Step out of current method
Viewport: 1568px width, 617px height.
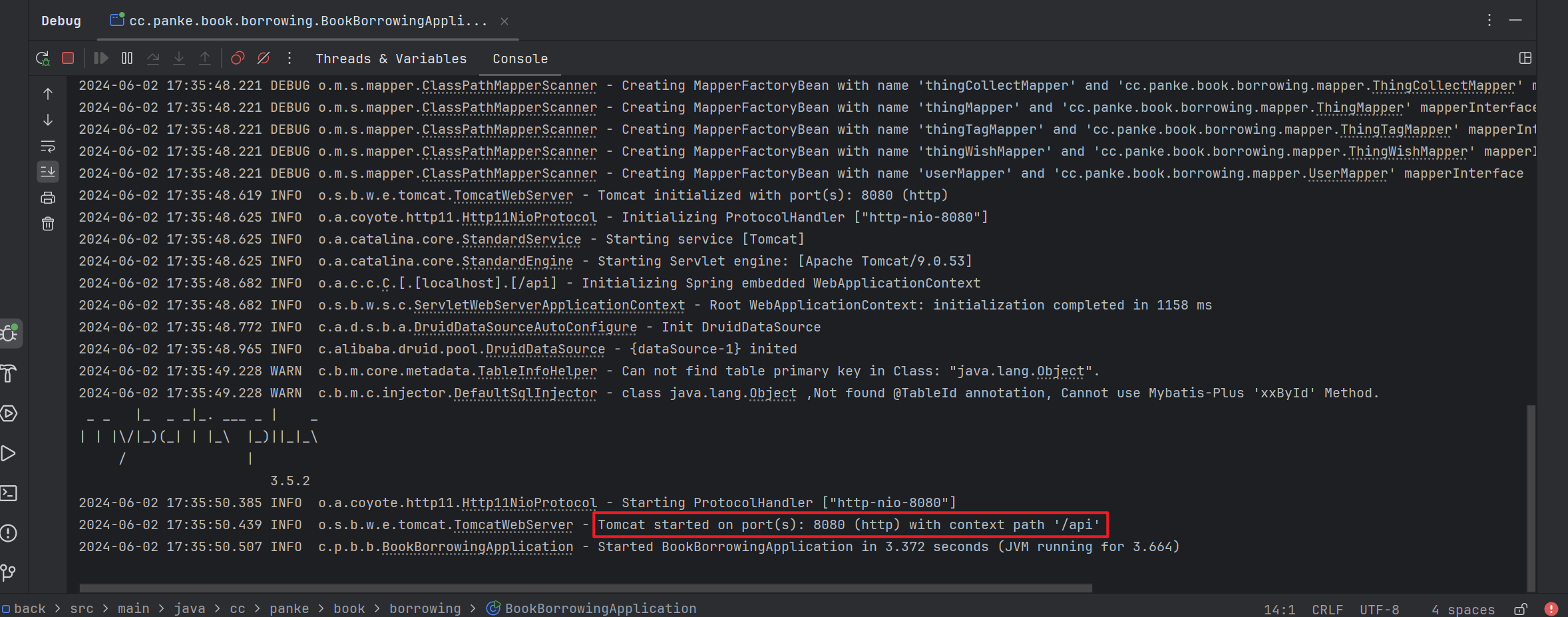pos(205,59)
